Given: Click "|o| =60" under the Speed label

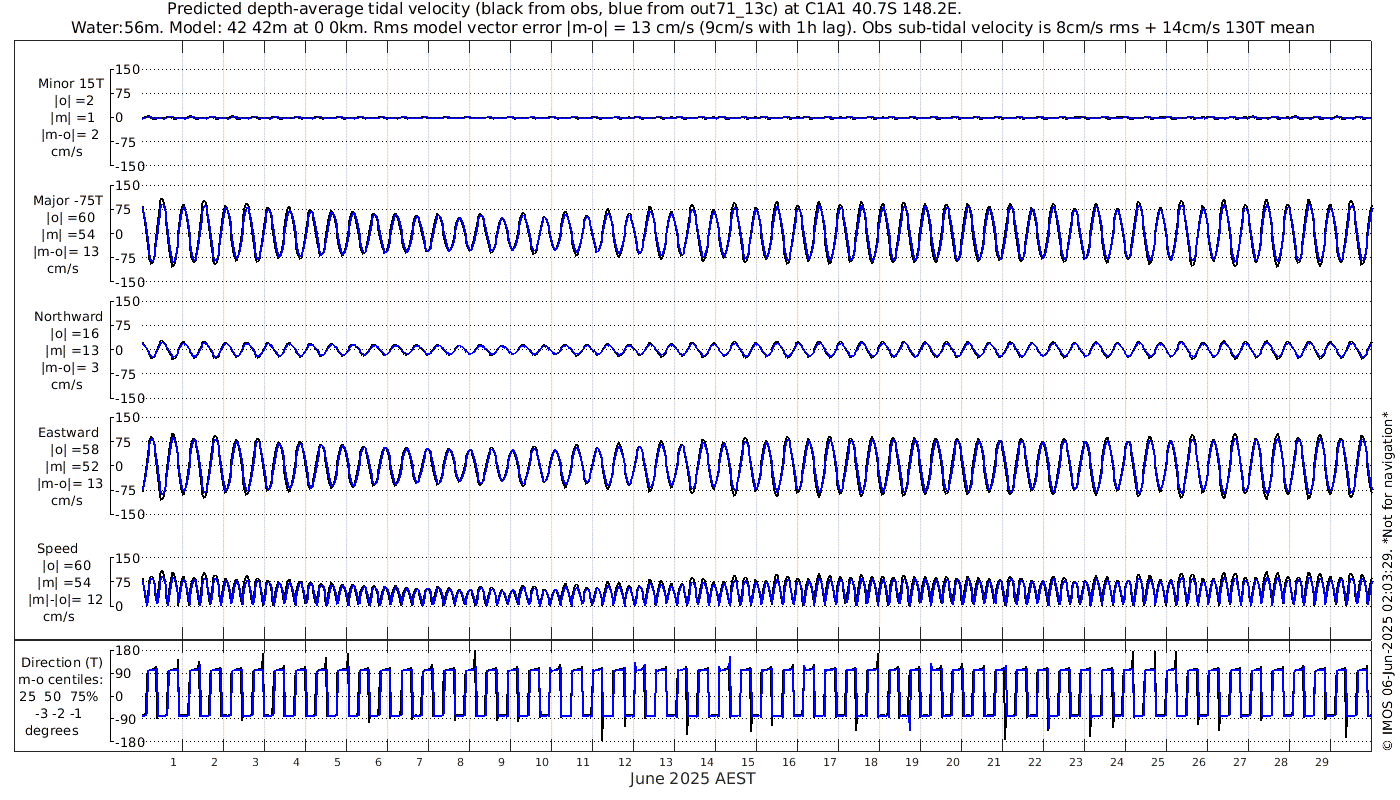Looking at the screenshot, I should [66, 566].
